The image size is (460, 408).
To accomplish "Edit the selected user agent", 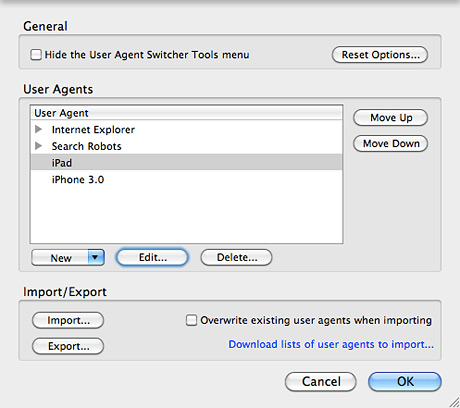I will tap(152, 257).
